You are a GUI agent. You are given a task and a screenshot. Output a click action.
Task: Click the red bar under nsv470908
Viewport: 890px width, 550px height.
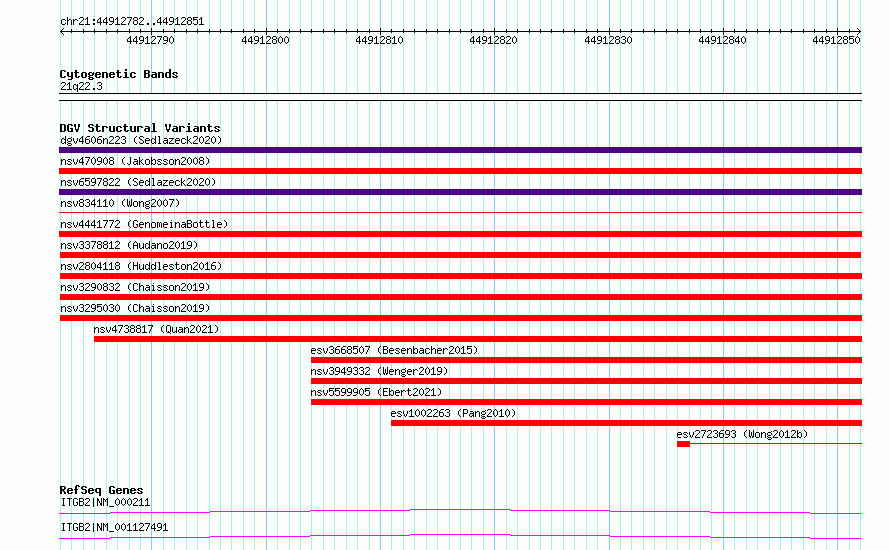click(460, 171)
